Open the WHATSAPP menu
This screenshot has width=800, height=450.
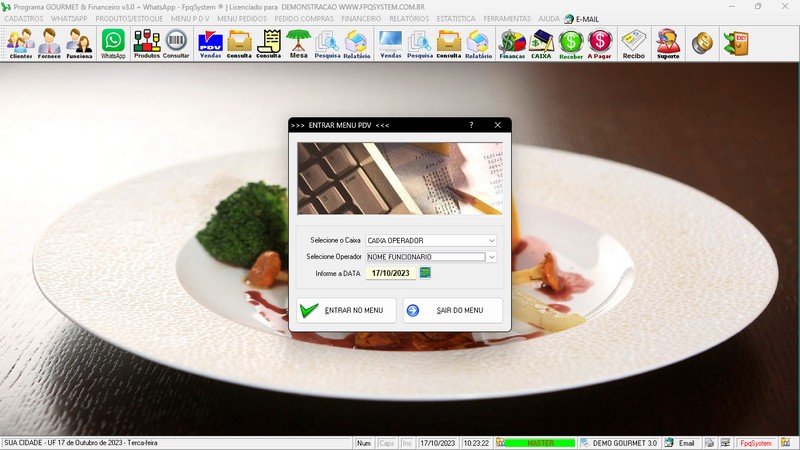click(69, 19)
